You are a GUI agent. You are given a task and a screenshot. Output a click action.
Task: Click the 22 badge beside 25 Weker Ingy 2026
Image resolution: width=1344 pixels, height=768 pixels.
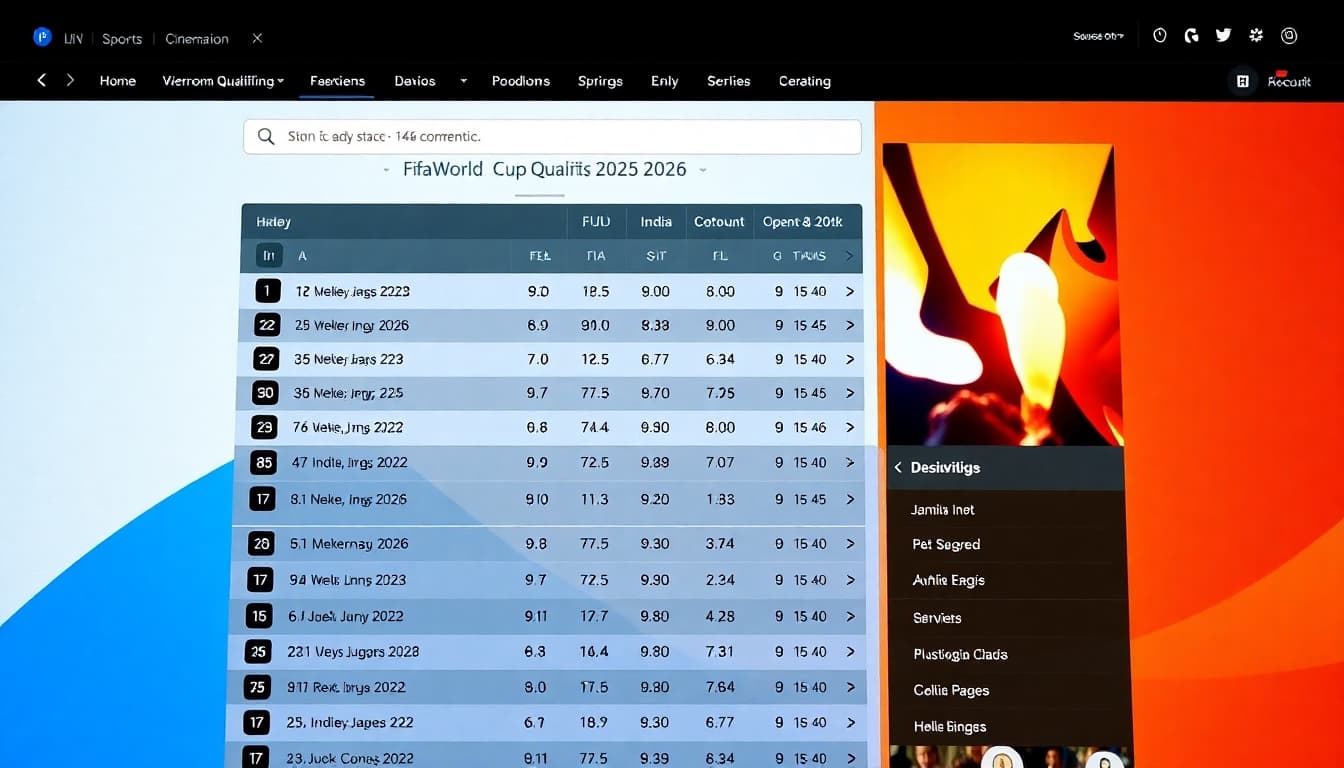267,325
